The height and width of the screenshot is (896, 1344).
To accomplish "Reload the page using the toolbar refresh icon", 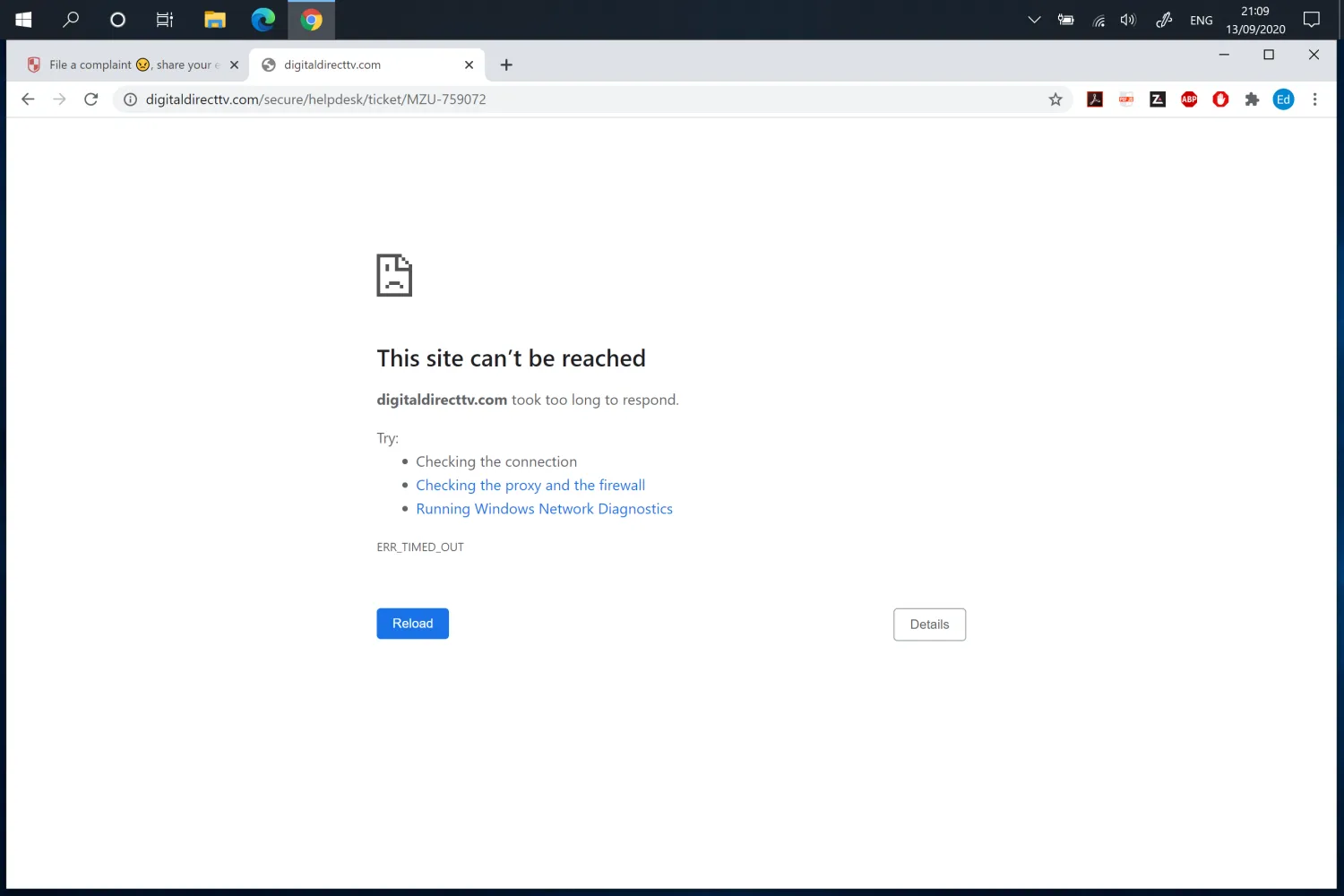I will click(x=90, y=99).
